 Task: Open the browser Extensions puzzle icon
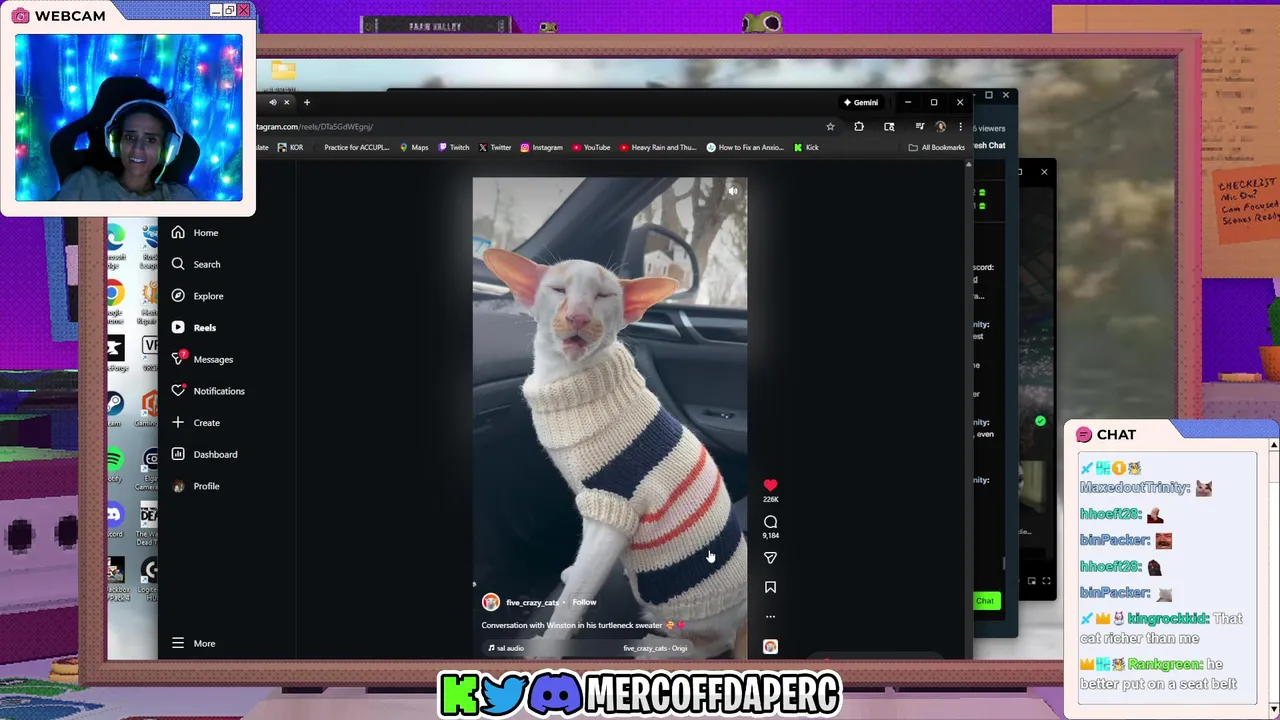[x=859, y=127]
